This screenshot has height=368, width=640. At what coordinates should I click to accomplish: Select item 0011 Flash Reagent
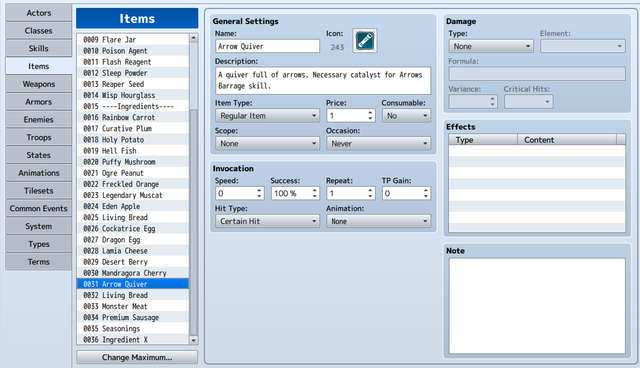[133, 62]
